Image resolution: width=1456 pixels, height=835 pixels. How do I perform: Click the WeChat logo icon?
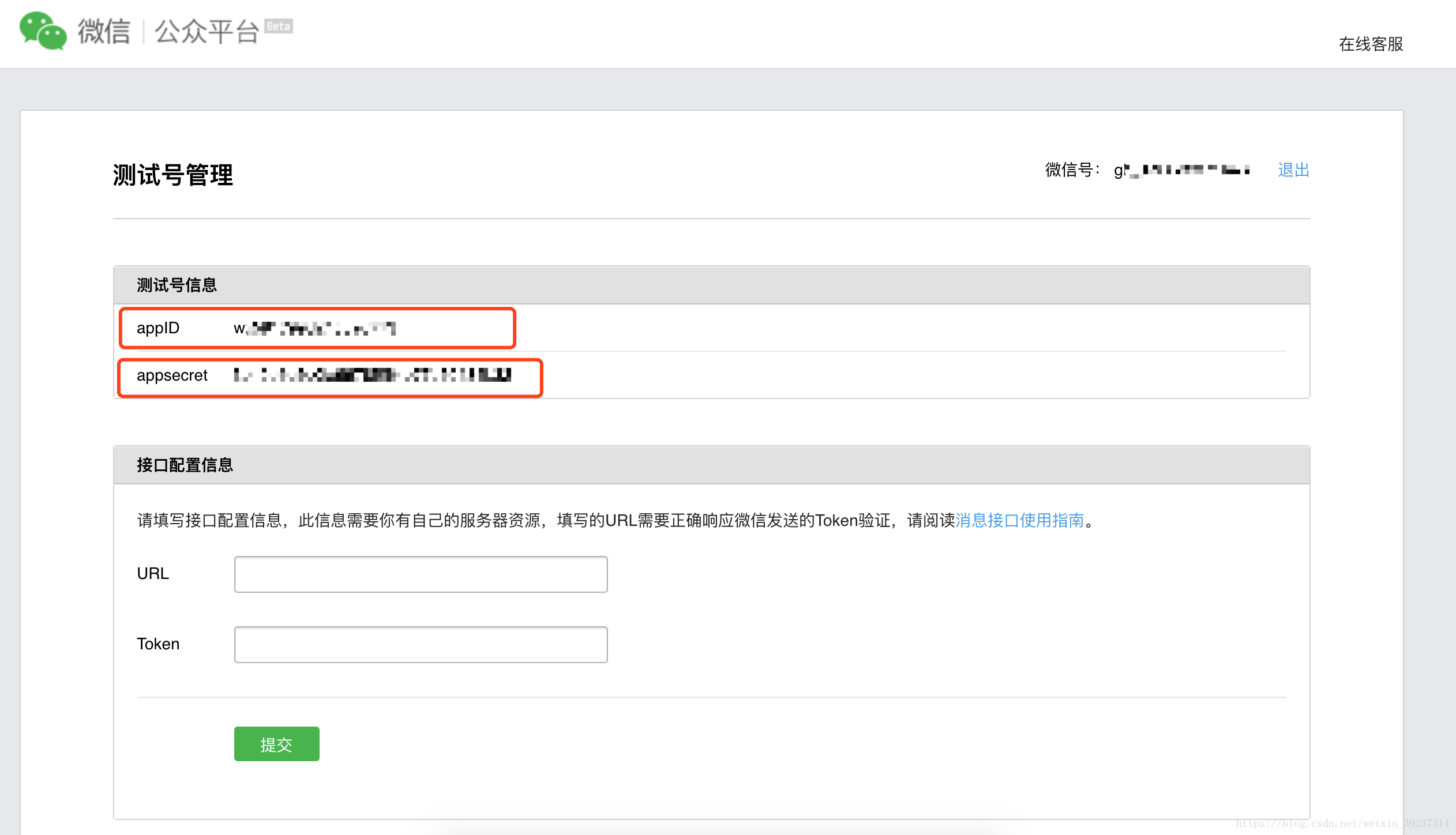(43, 31)
